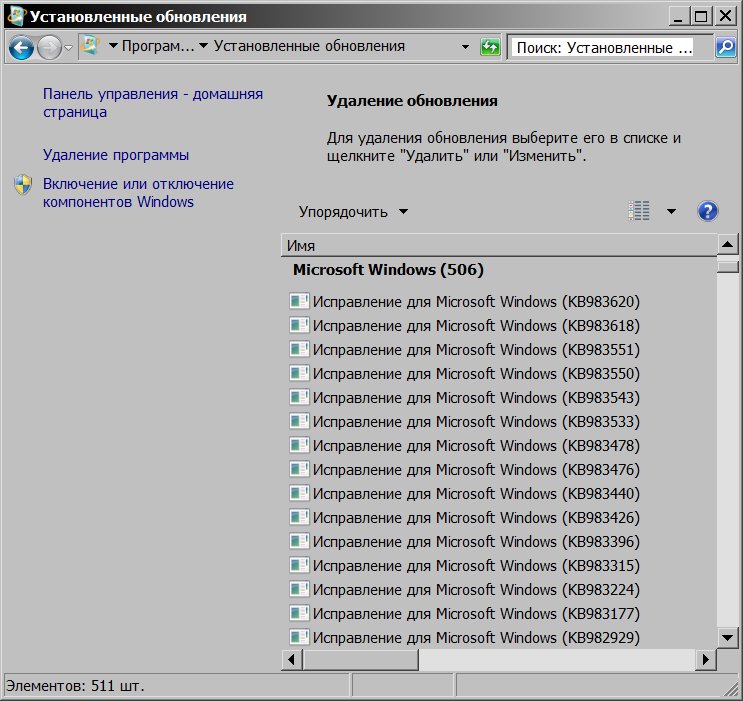Viewport: 743px width, 701px height.
Task: Click the refresh icon beside address bar
Action: [490, 47]
